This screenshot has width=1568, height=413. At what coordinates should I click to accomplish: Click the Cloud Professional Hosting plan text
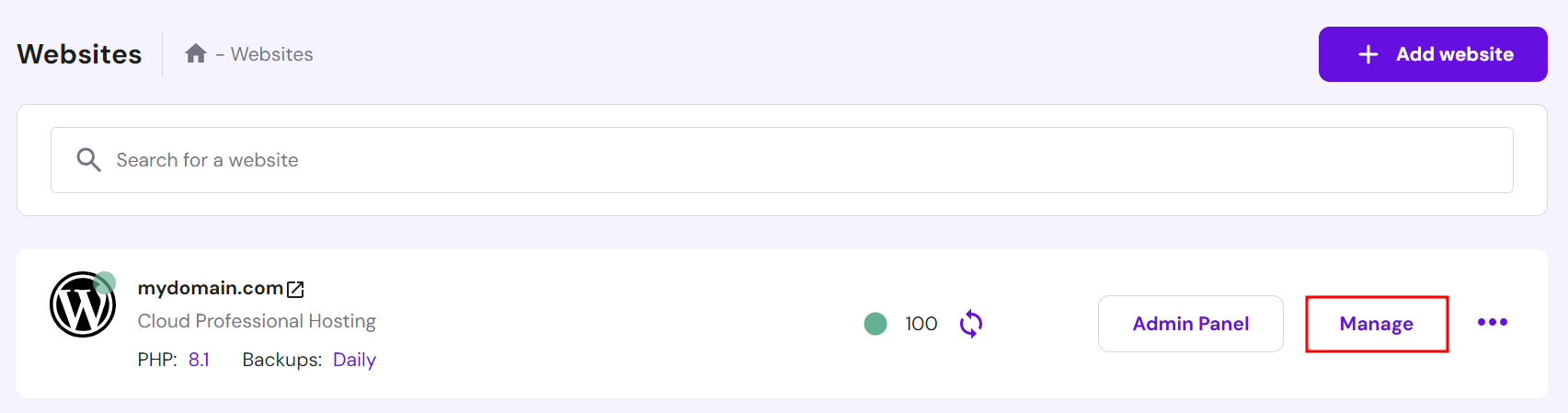pyautogui.click(x=257, y=321)
